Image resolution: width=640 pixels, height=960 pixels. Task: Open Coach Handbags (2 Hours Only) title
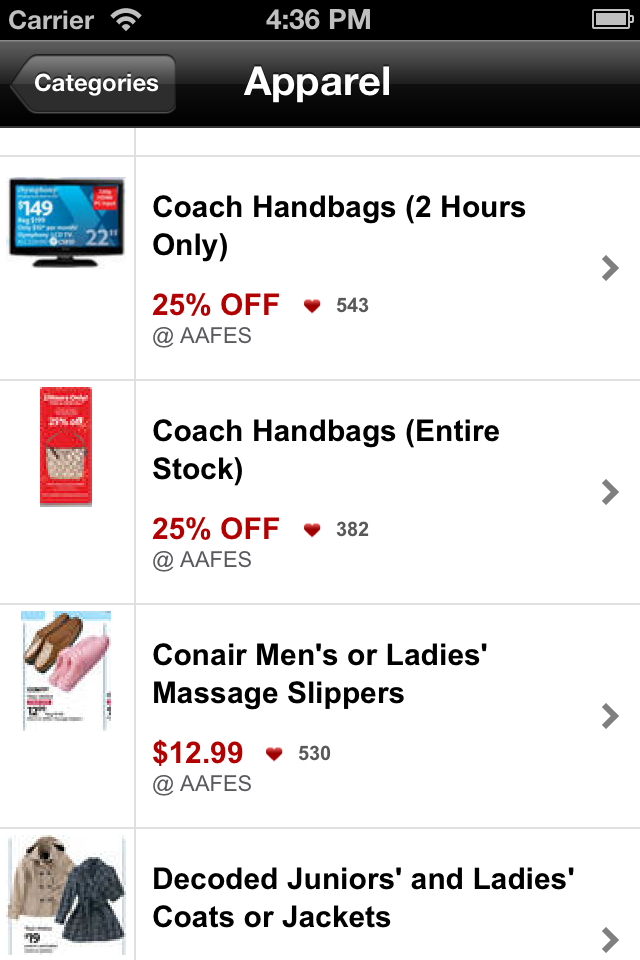pos(339,226)
